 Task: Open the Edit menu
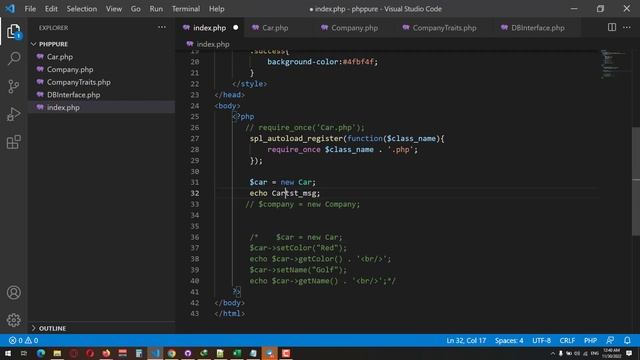[x=51, y=9]
